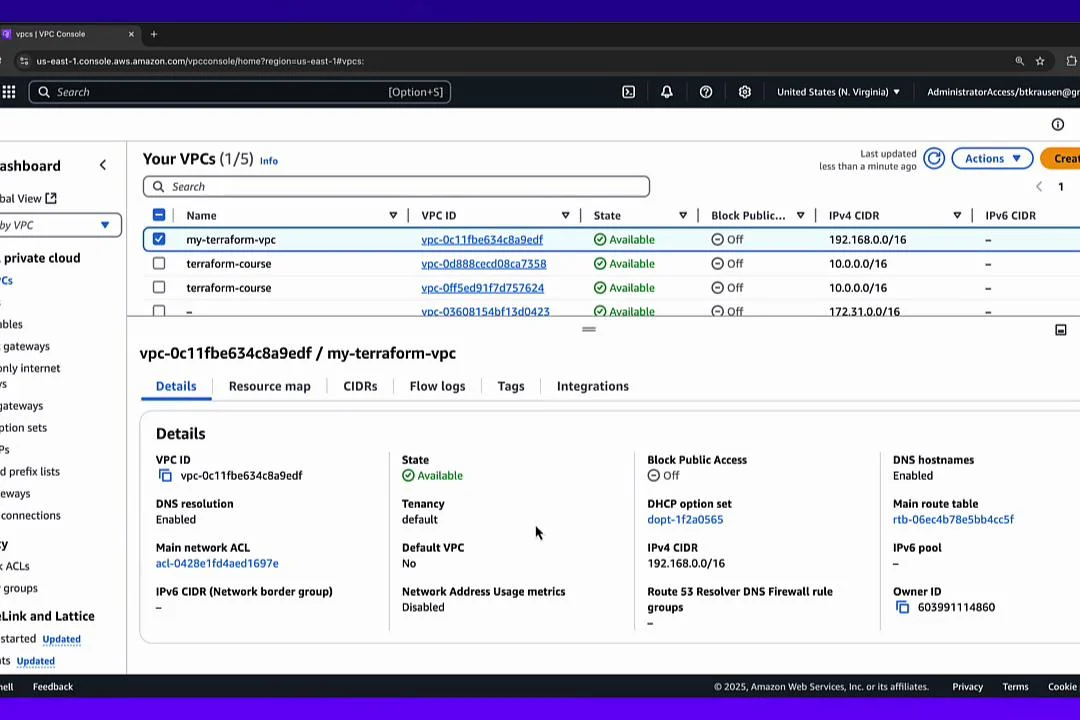
Task: Click the split panel layout icon
Action: pyautogui.click(x=1061, y=330)
